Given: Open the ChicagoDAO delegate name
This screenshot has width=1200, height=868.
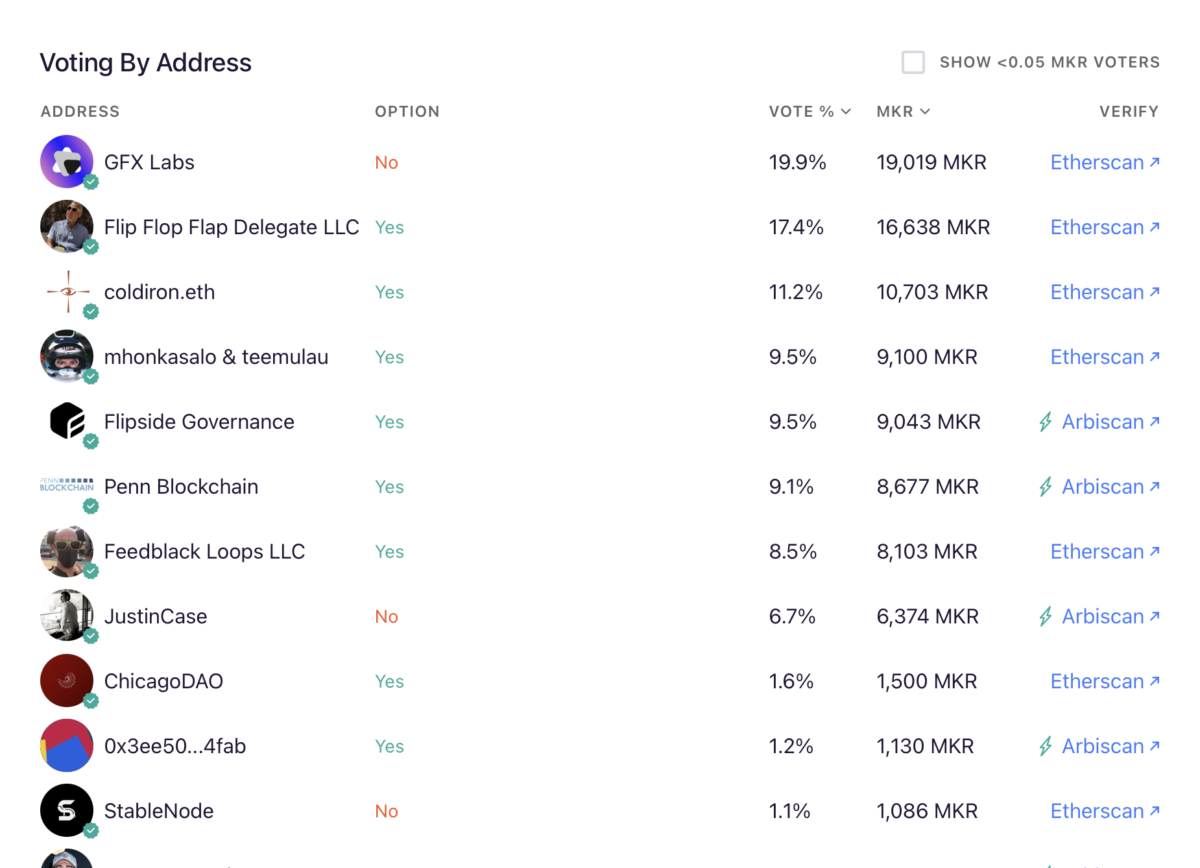Looking at the screenshot, I should (163, 681).
